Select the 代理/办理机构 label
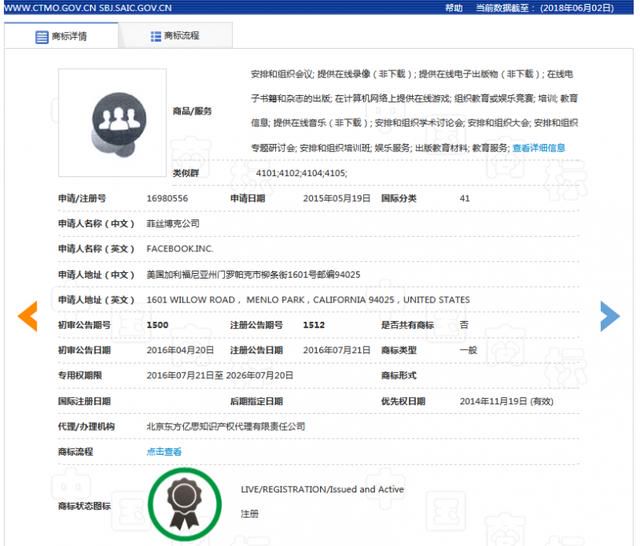The width and height of the screenshot is (640, 546). click(86, 427)
